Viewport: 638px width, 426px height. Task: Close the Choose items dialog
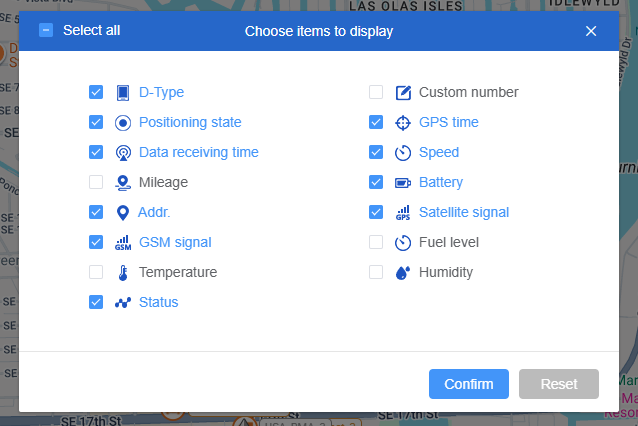pos(591,31)
